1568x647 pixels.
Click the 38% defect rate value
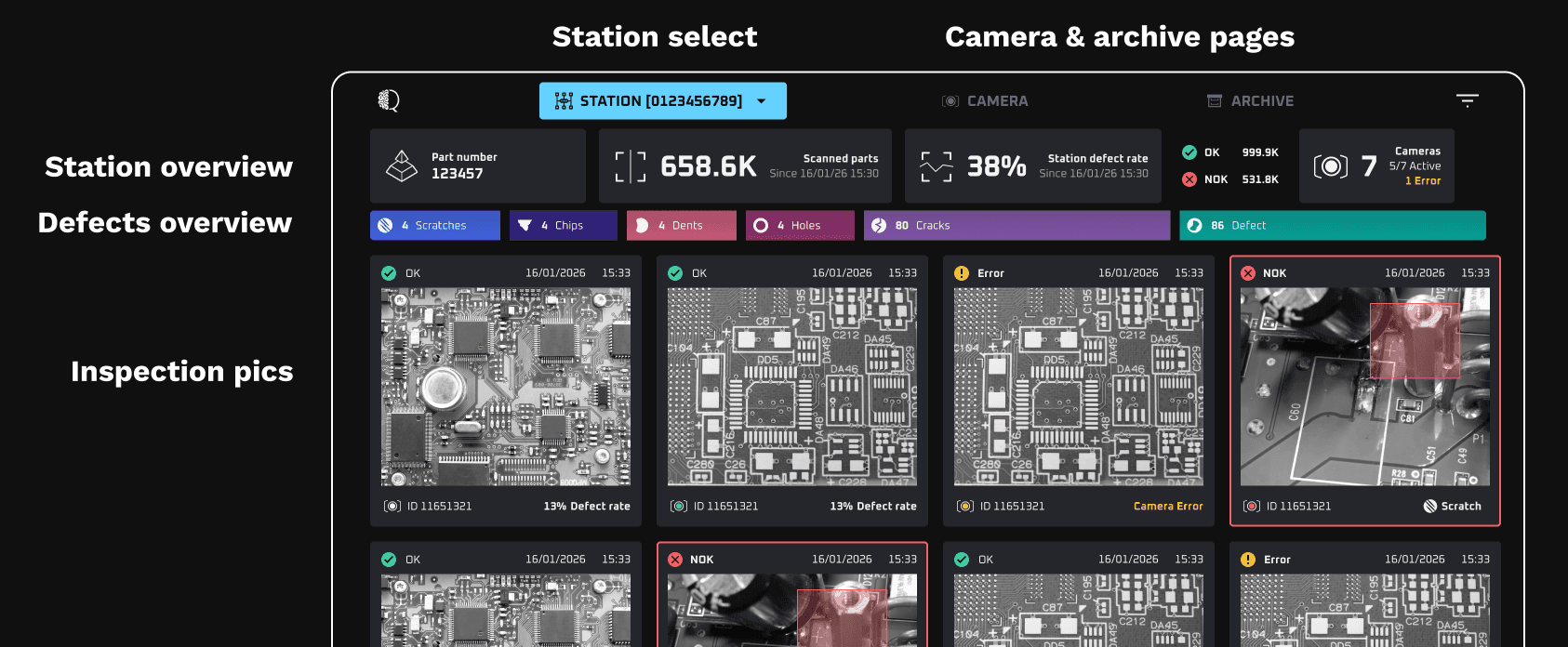tap(997, 166)
